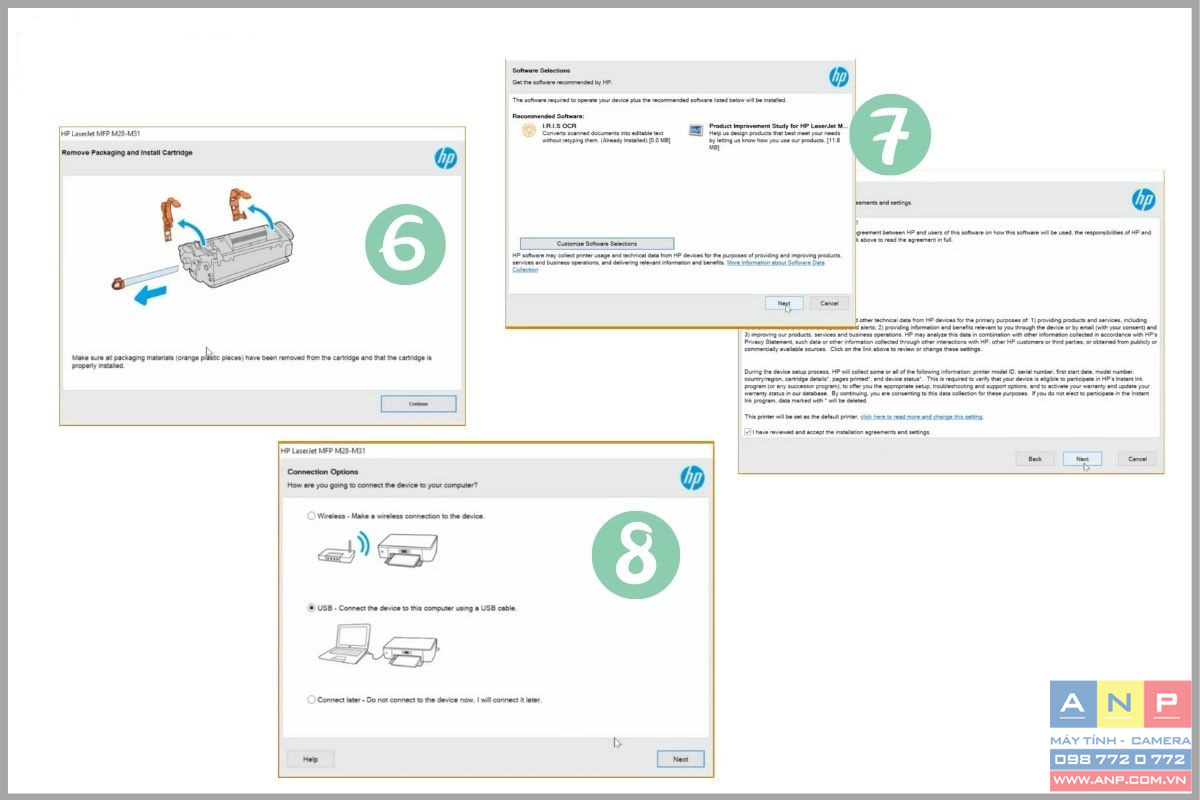Select the Product Improvement Study icon
The height and width of the screenshot is (800, 1200).
[x=696, y=130]
